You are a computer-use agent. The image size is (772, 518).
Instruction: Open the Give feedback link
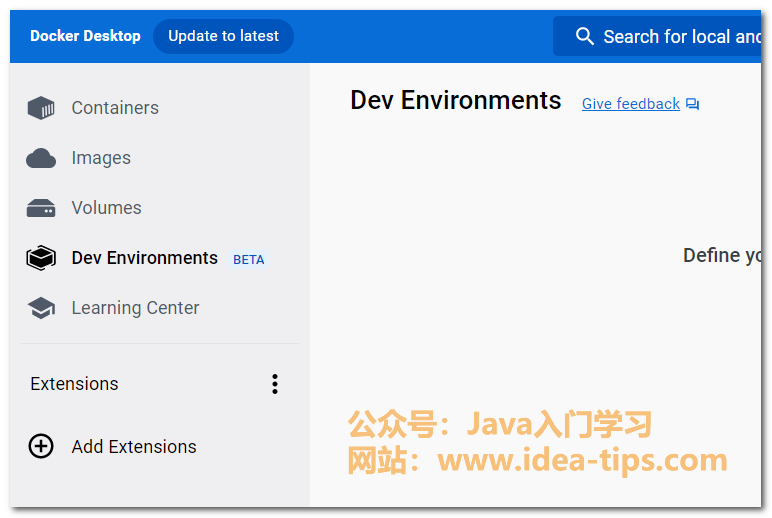click(x=630, y=104)
